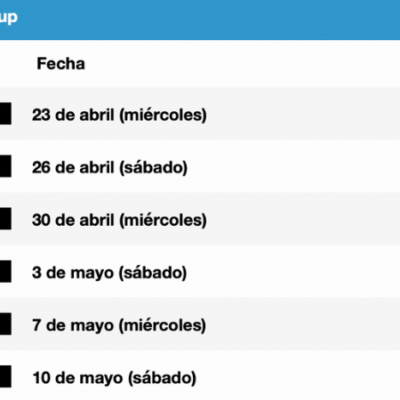Select the black square beside 10 de mayo
The image size is (400, 400).
[x=6, y=377]
